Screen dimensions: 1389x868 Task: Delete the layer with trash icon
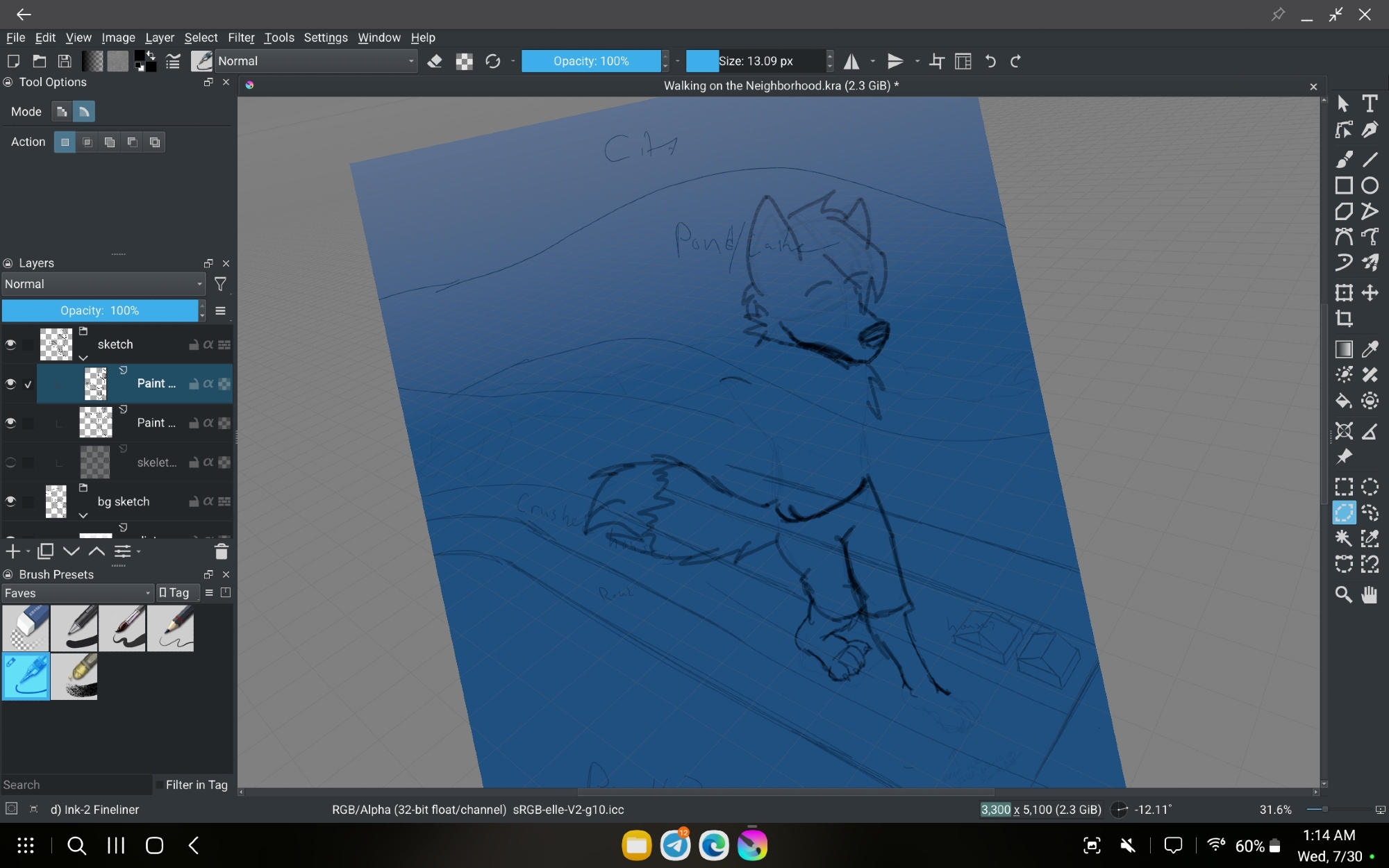[x=221, y=552]
